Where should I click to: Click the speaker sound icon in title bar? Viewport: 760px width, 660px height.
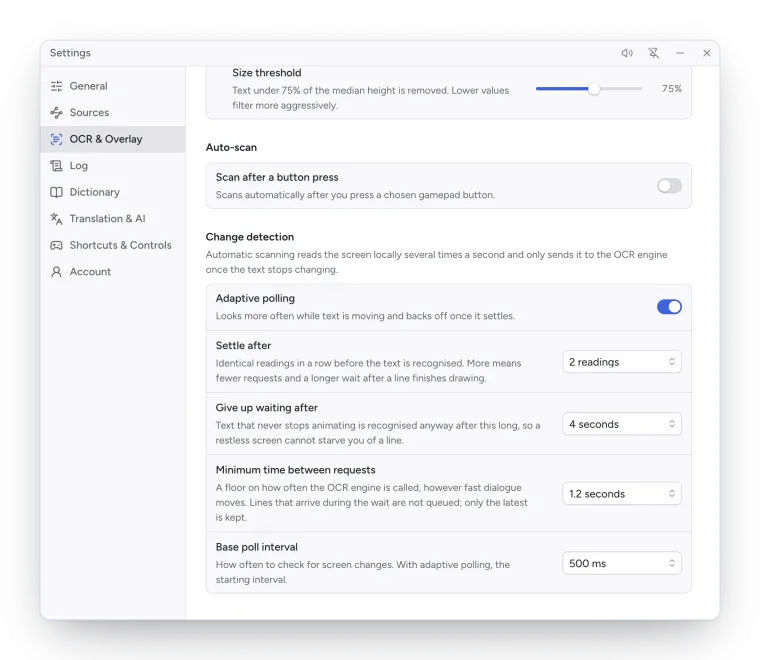click(627, 53)
